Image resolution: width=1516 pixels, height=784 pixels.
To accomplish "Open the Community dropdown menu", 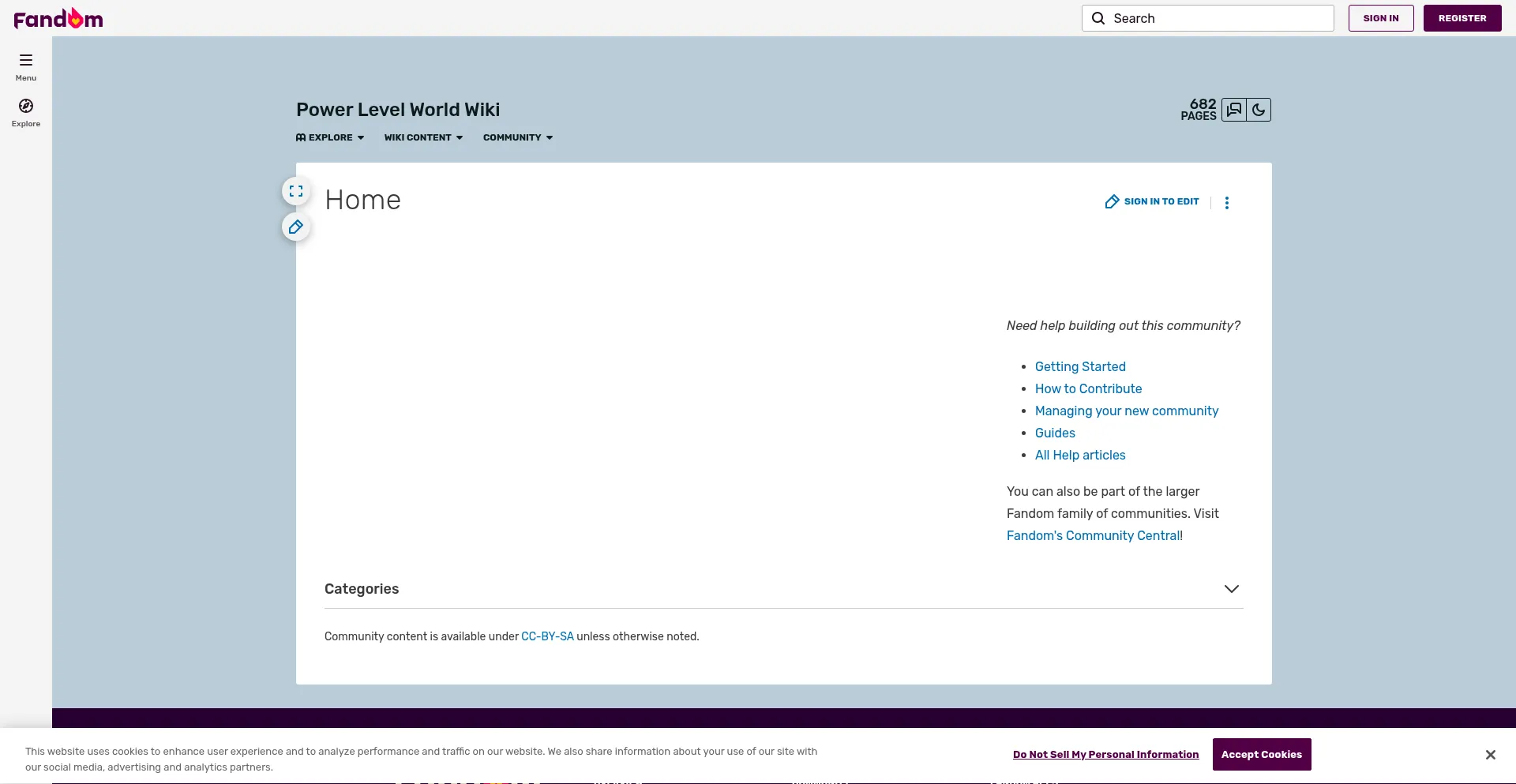I will tap(518, 137).
